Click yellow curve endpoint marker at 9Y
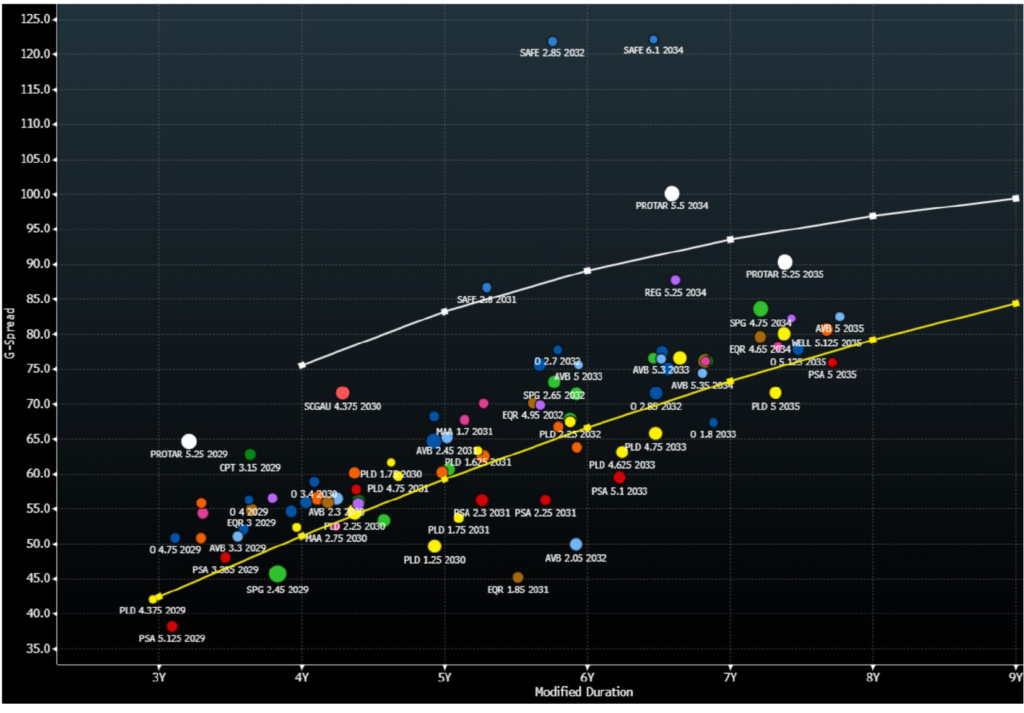The height and width of the screenshot is (713, 1024). (1015, 303)
